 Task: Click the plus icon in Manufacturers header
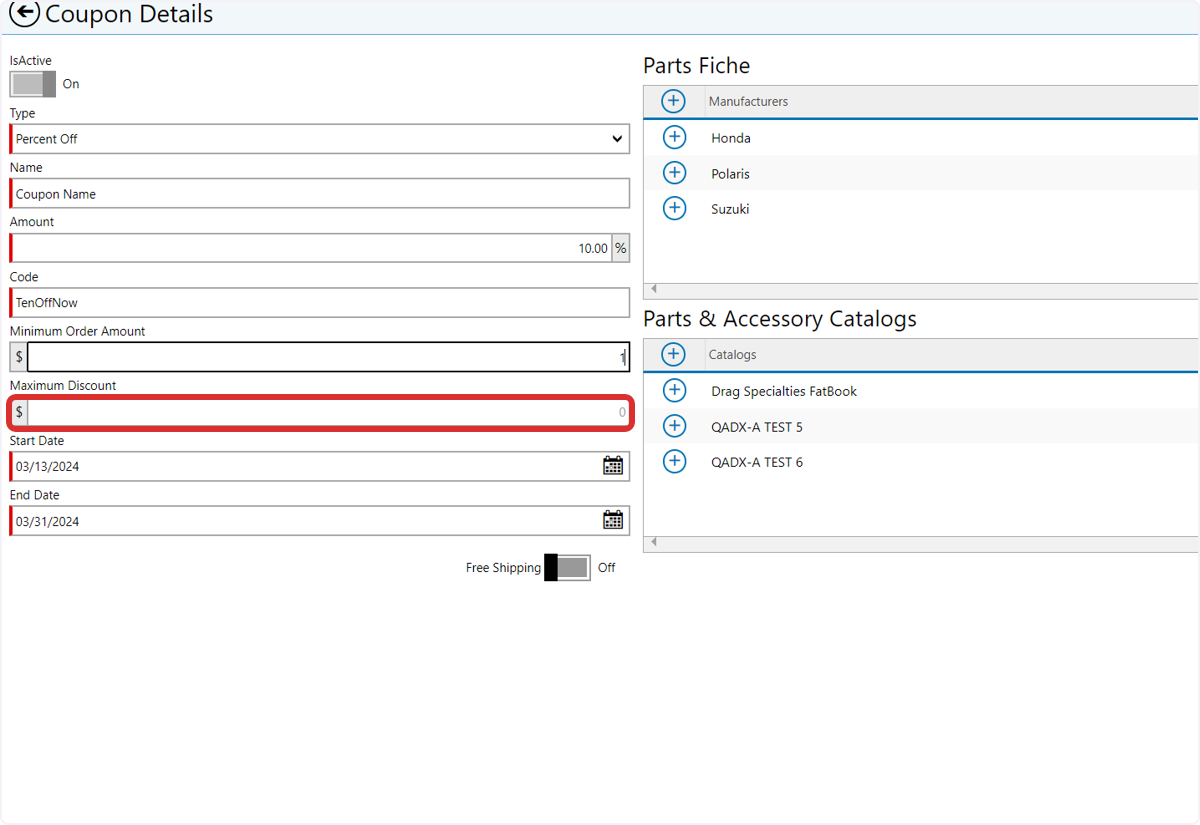click(x=673, y=101)
